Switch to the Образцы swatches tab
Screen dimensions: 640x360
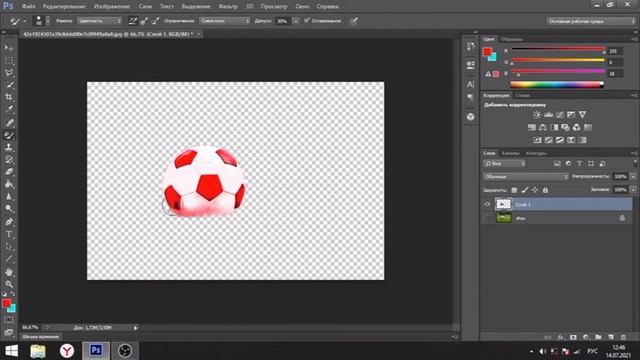pos(511,39)
